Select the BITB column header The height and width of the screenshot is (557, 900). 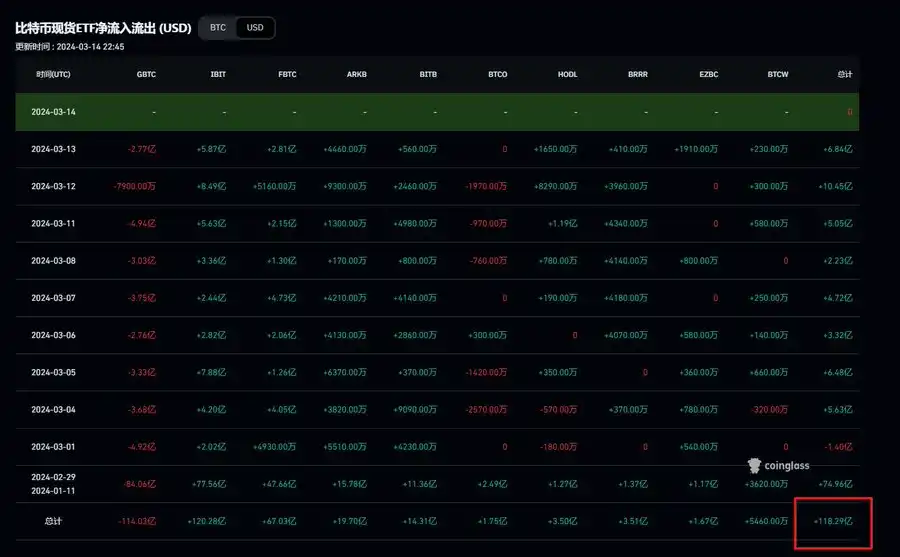(x=427, y=75)
